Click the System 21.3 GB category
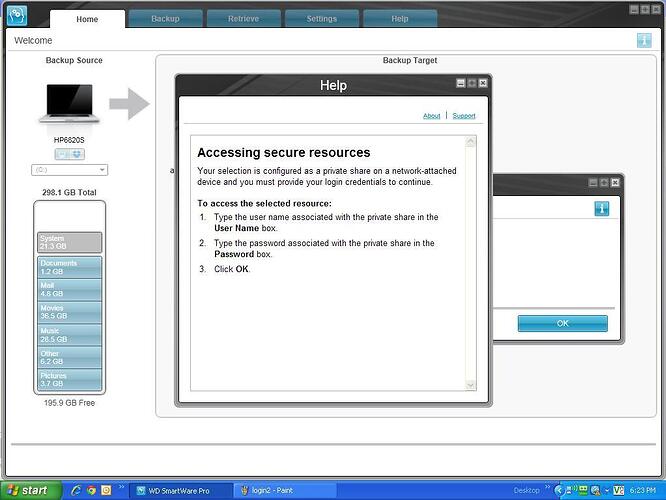 pos(69,242)
